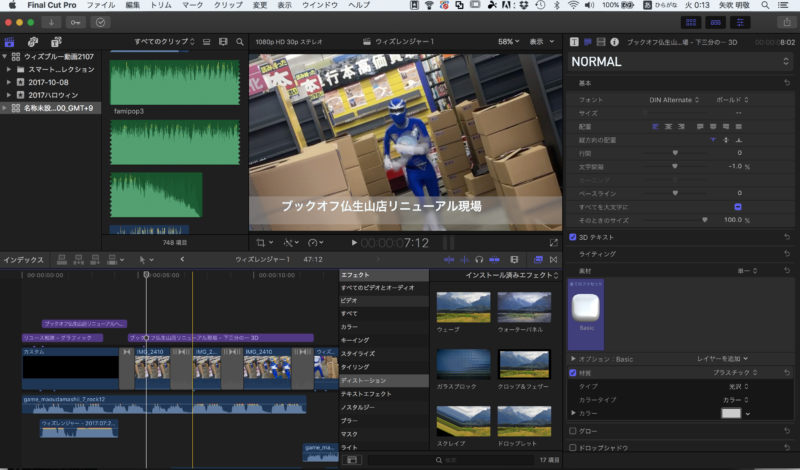The width and height of the screenshot is (800, 470).
Task: Select the ブラー effects category
Action: (x=384, y=421)
